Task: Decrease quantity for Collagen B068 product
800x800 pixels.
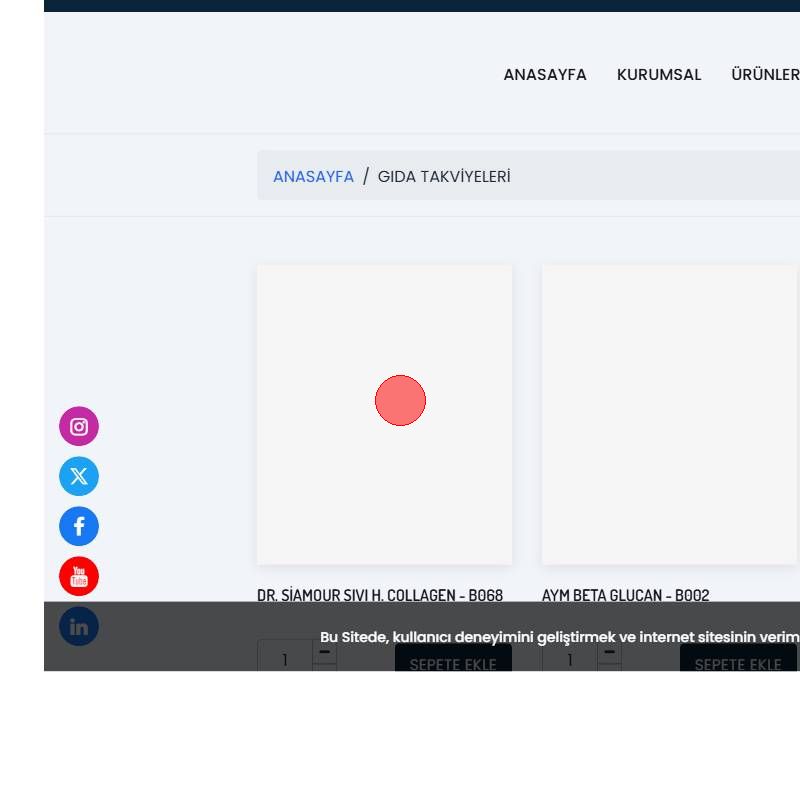Action: tap(325, 652)
